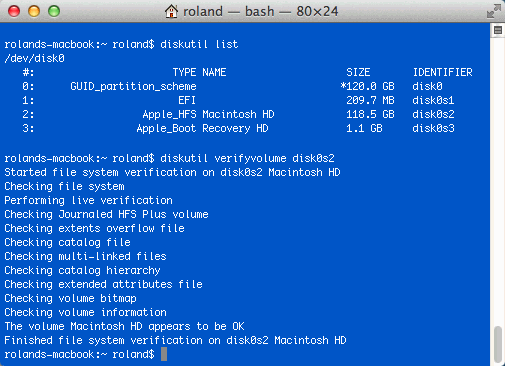Click the window title 'roland — bash — 80×24'
The height and width of the screenshot is (366, 505).
click(x=261, y=11)
